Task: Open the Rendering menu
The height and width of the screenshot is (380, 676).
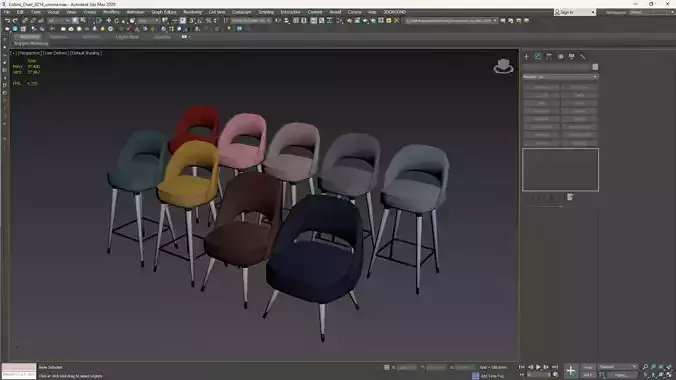Action: (x=193, y=12)
